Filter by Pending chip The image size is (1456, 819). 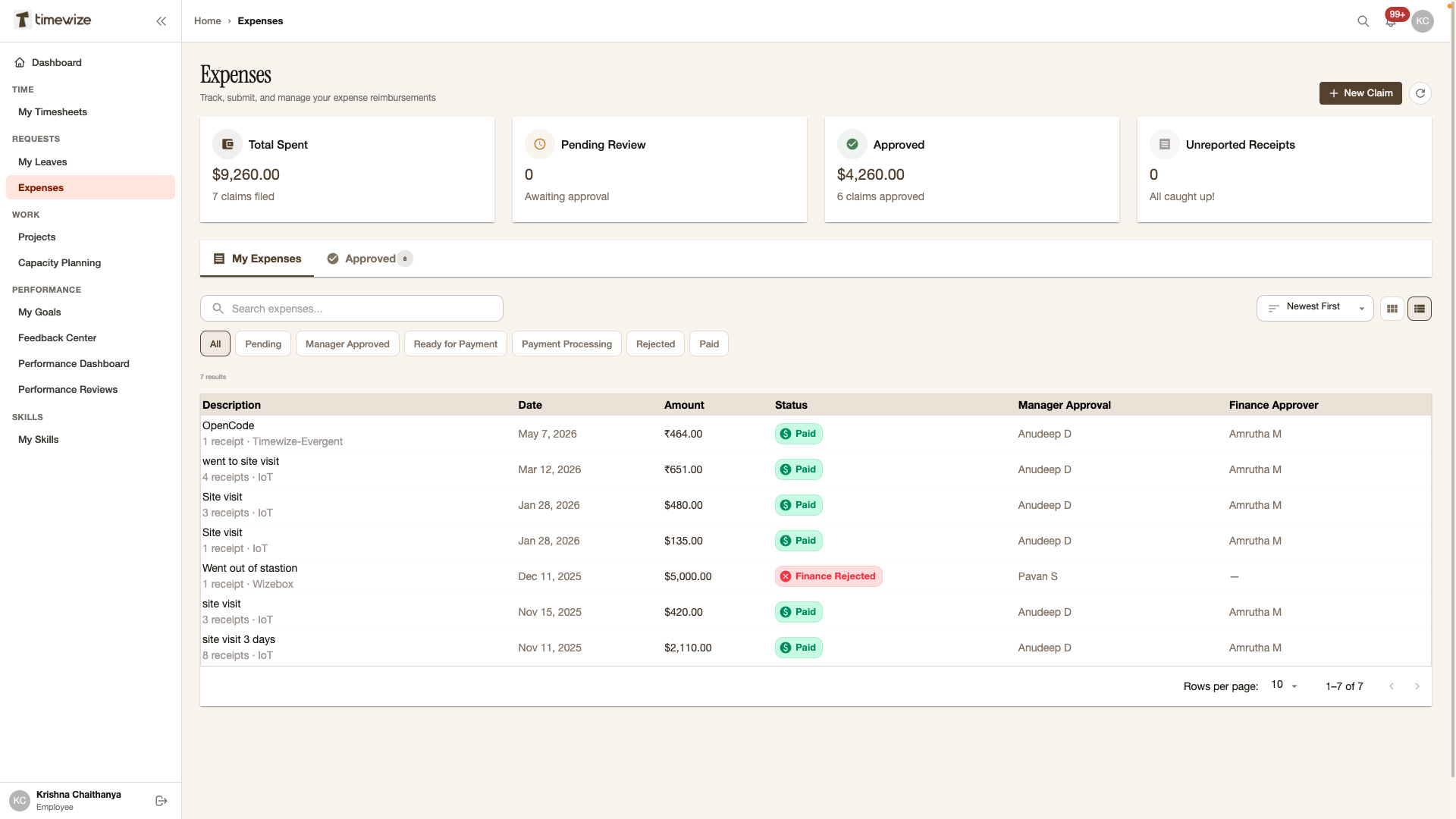263,344
